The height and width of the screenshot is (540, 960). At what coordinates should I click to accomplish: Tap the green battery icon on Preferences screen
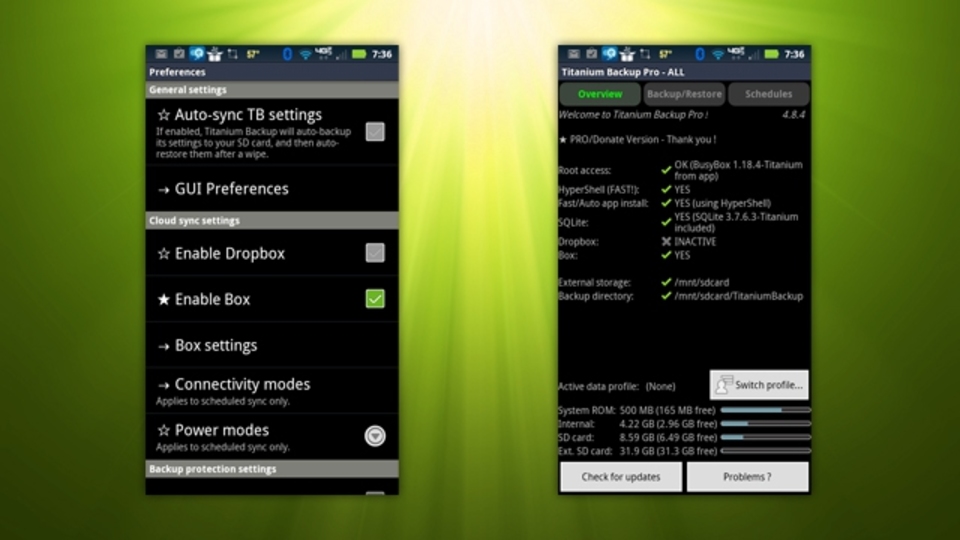click(x=359, y=54)
